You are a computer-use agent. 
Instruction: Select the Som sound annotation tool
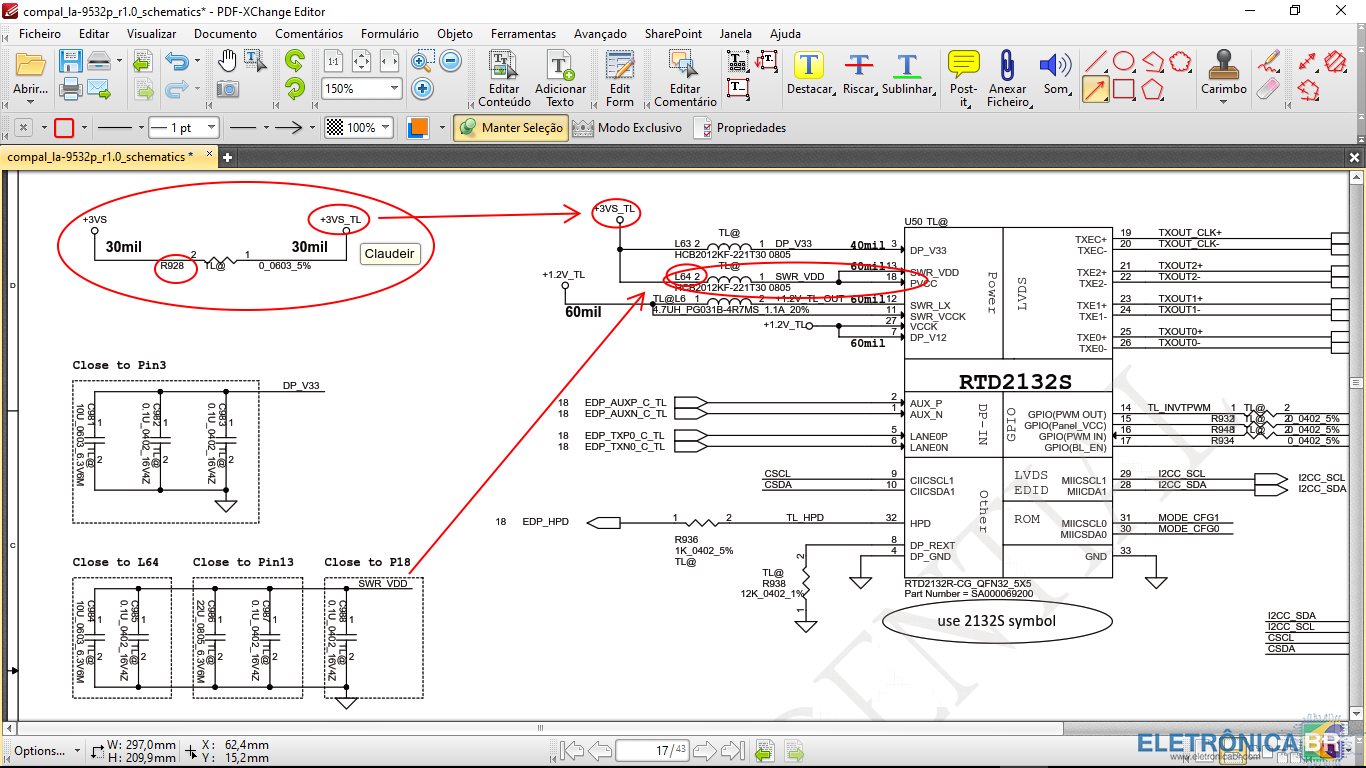tap(1054, 74)
